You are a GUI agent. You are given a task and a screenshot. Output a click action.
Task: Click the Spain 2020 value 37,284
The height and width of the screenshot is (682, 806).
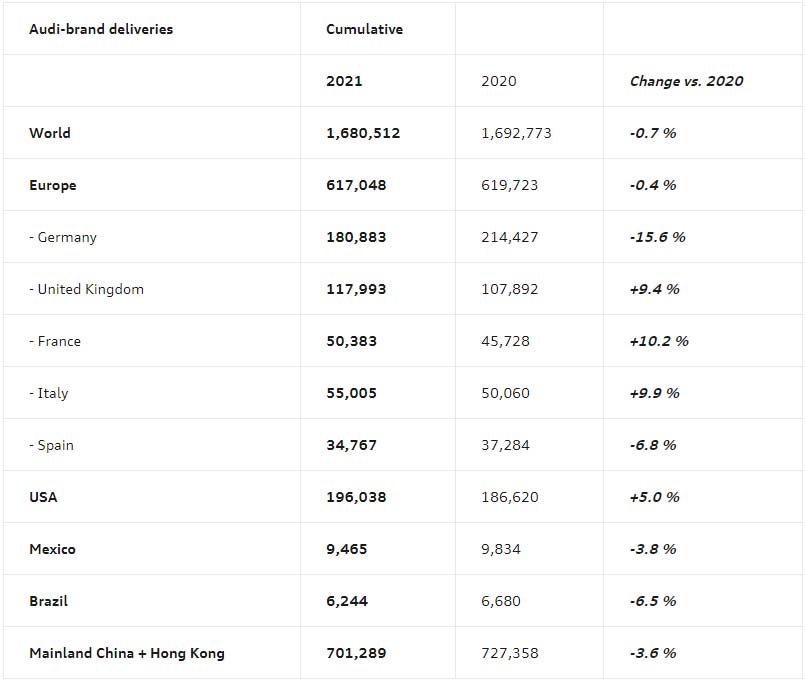(x=505, y=445)
